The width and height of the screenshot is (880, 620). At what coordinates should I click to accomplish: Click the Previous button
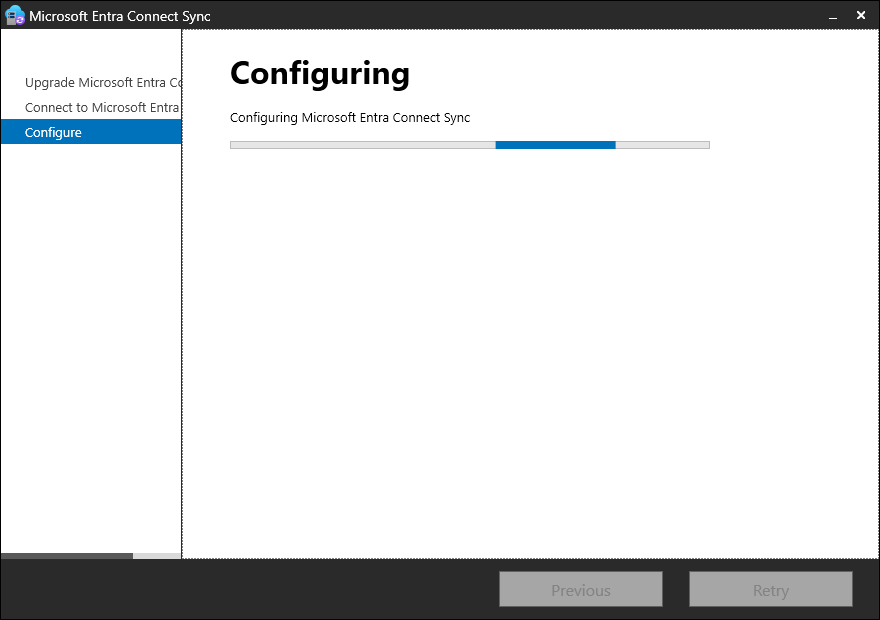tap(581, 590)
